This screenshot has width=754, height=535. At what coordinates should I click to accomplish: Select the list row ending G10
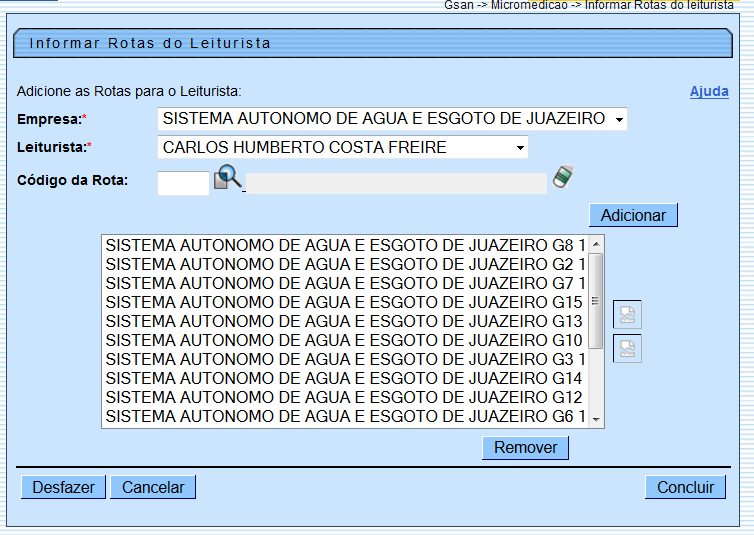pos(345,340)
